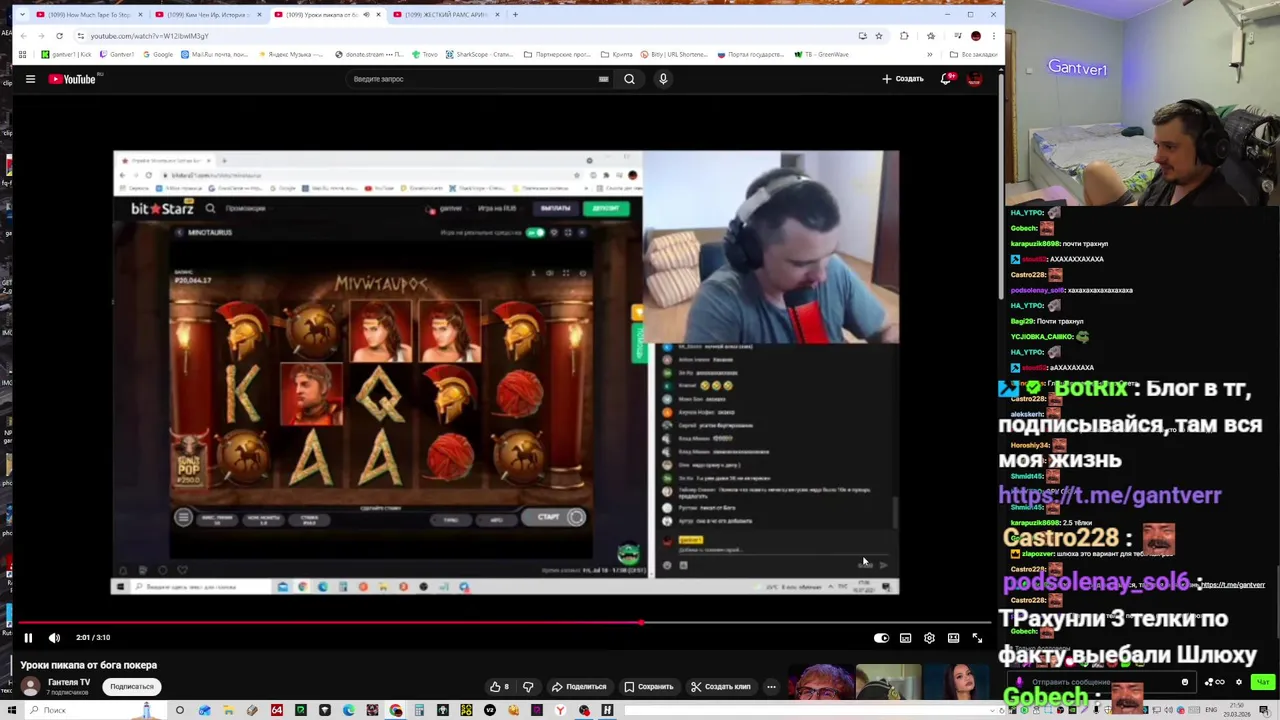Switch the ENG keyboard language

click(x=1212, y=710)
